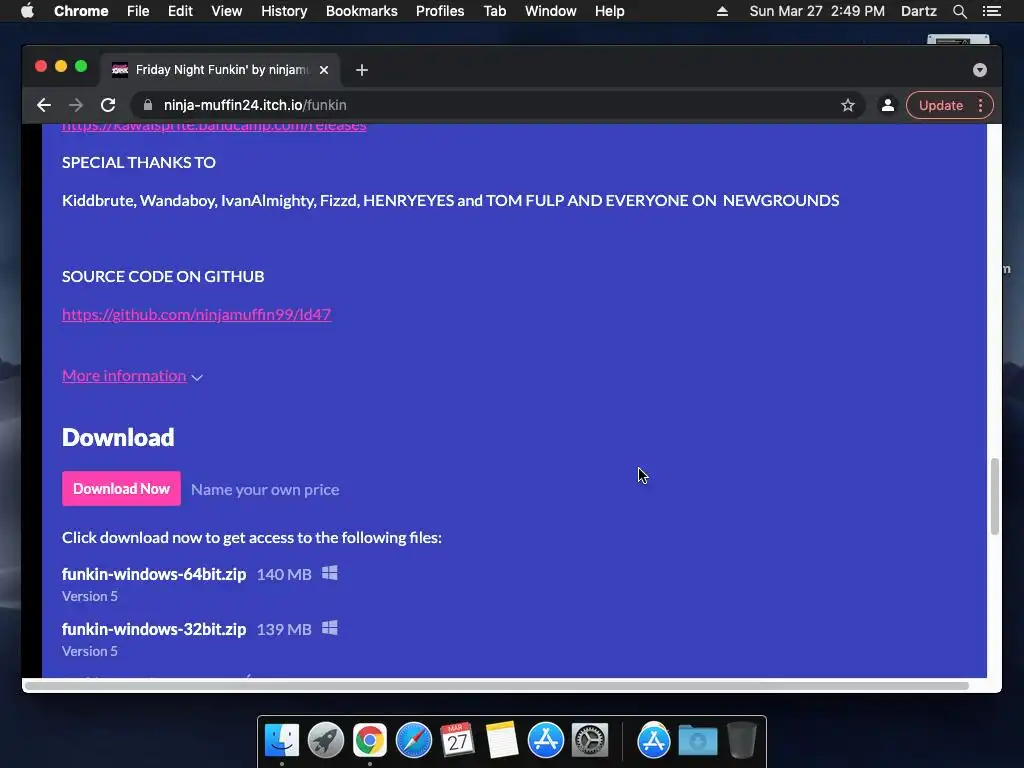This screenshot has height=768, width=1024.
Task: Open the Trash in the Dock
Action: [742, 740]
